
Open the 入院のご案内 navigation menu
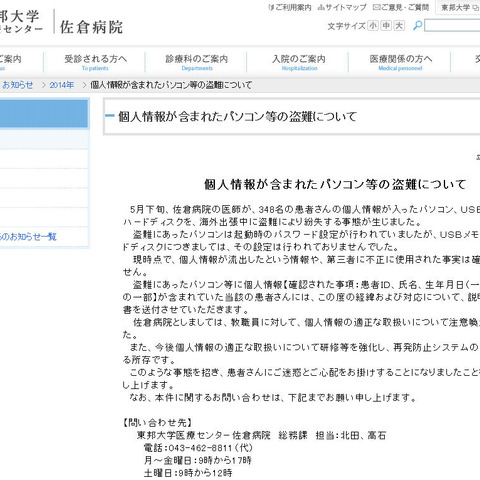[299, 62]
